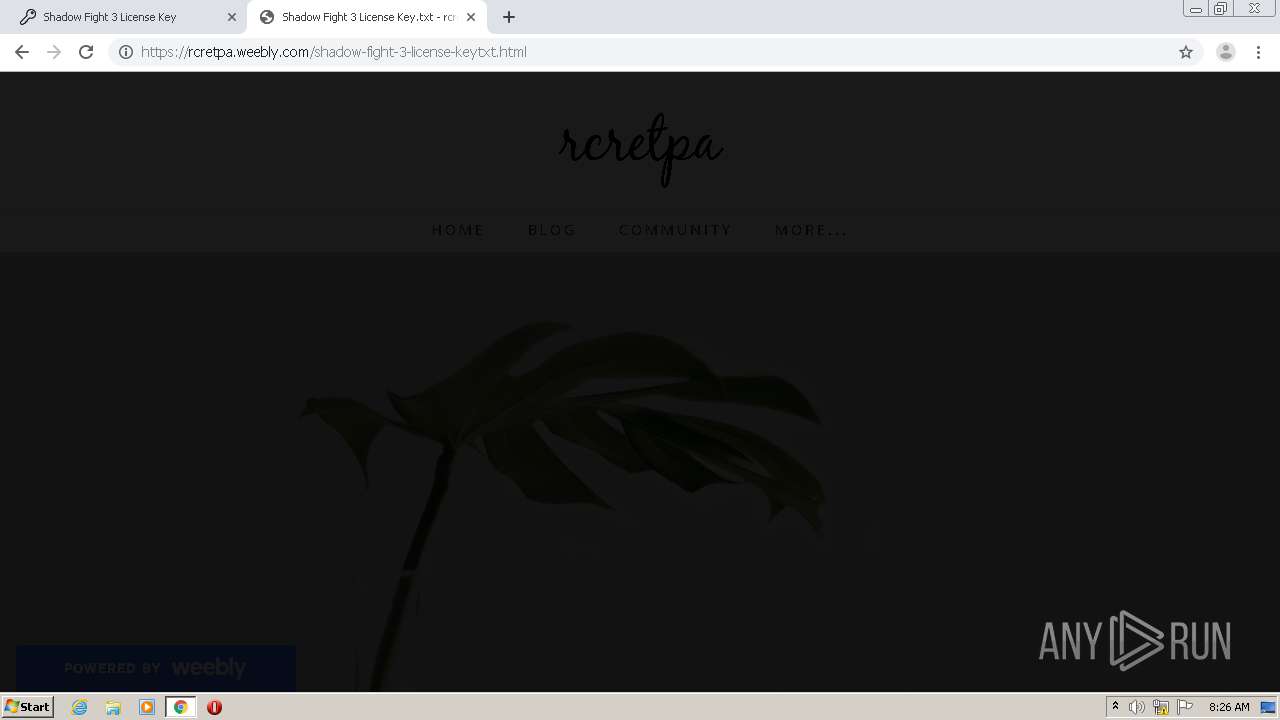The width and height of the screenshot is (1280, 720).
Task: Open the rcretpa site logo link
Action: tap(641, 148)
